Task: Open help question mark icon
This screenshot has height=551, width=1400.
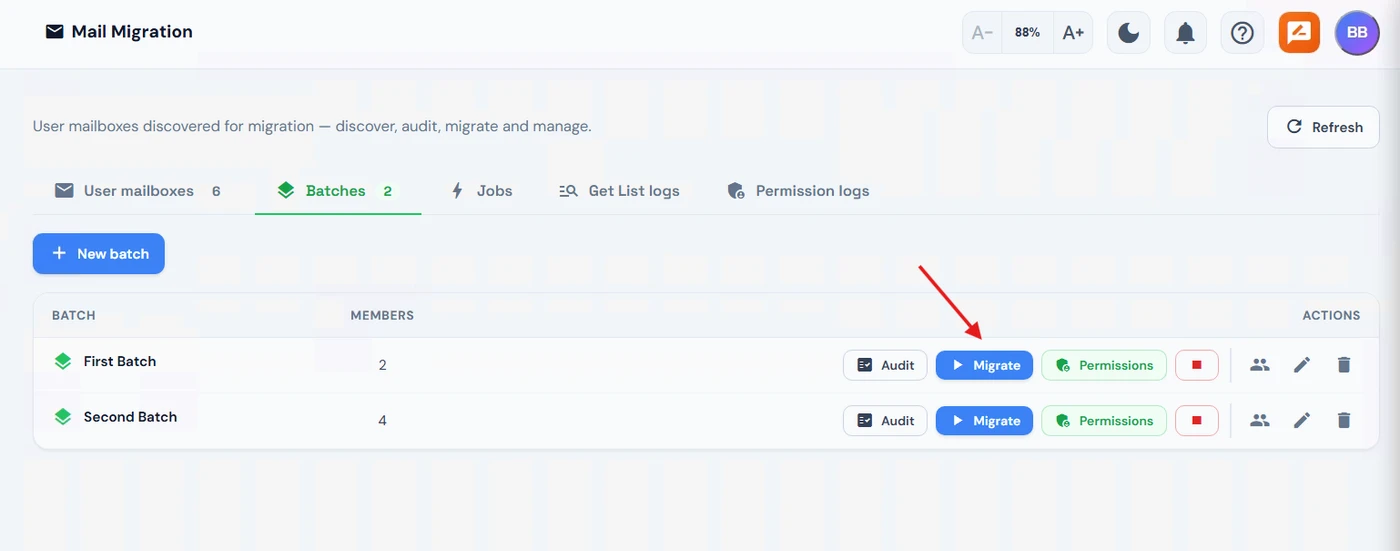Action: pyautogui.click(x=1242, y=33)
